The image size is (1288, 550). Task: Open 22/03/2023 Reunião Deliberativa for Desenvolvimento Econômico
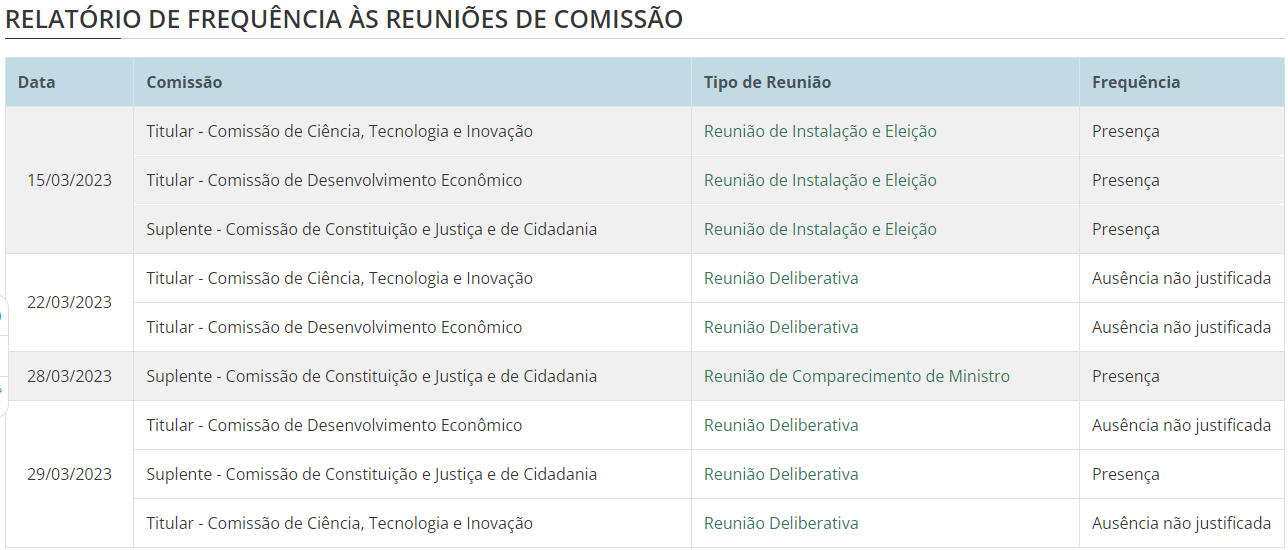(x=781, y=327)
